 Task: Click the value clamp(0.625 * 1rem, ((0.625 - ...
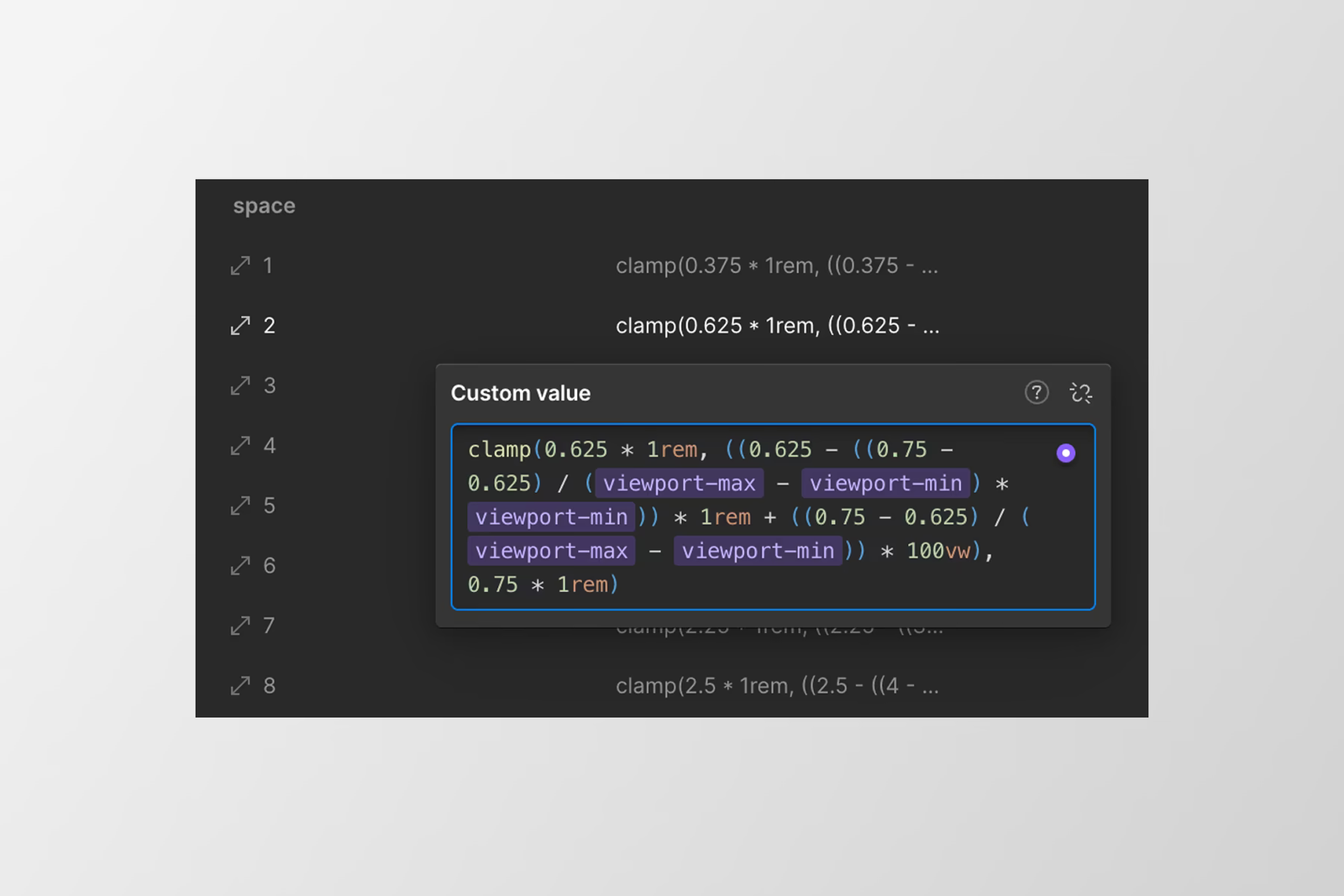pyautogui.click(x=777, y=326)
